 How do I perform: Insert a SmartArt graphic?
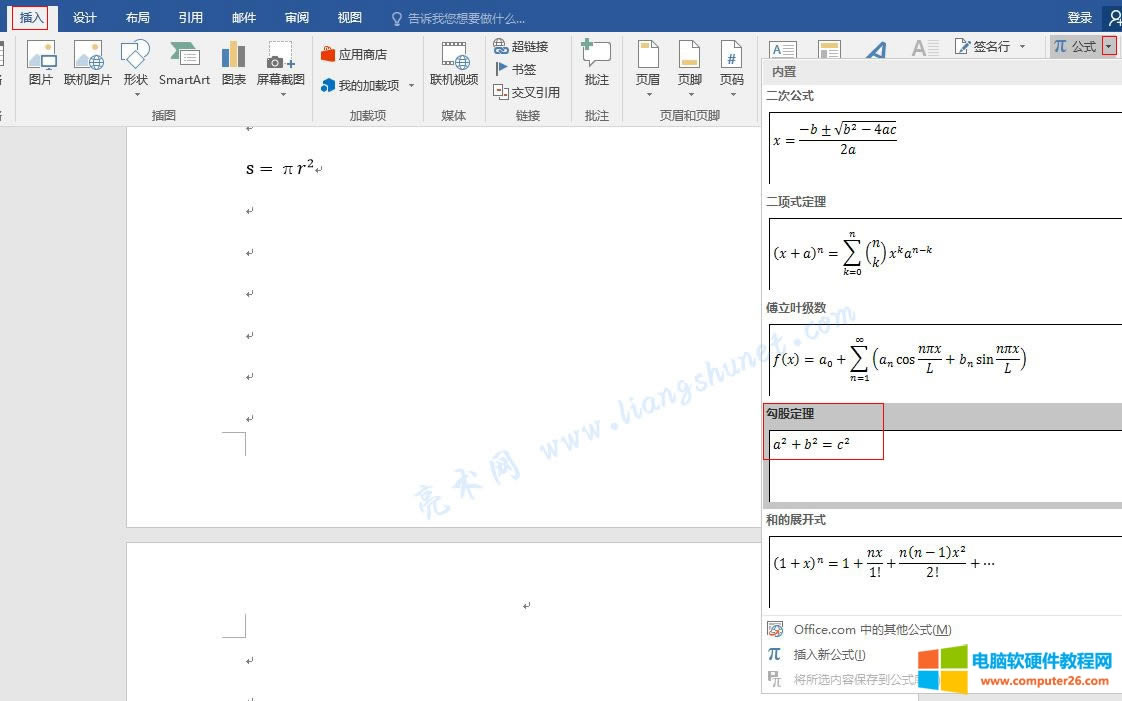[x=183, y=63]
